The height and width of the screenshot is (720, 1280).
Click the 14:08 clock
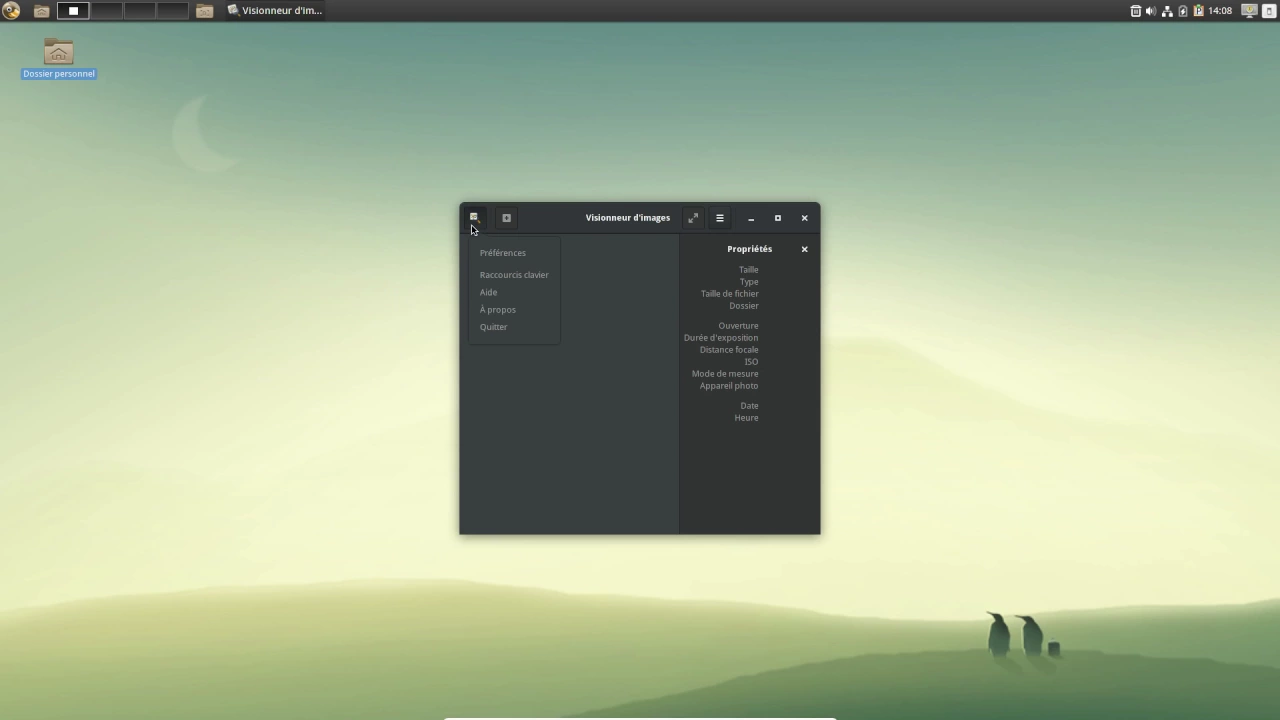click(1220, 11)
